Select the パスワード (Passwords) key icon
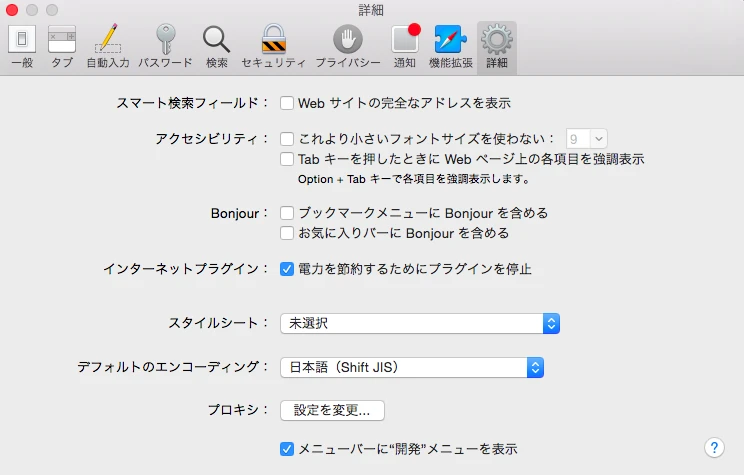This screenshot has height=475, width=744. (x=165, y=46)
